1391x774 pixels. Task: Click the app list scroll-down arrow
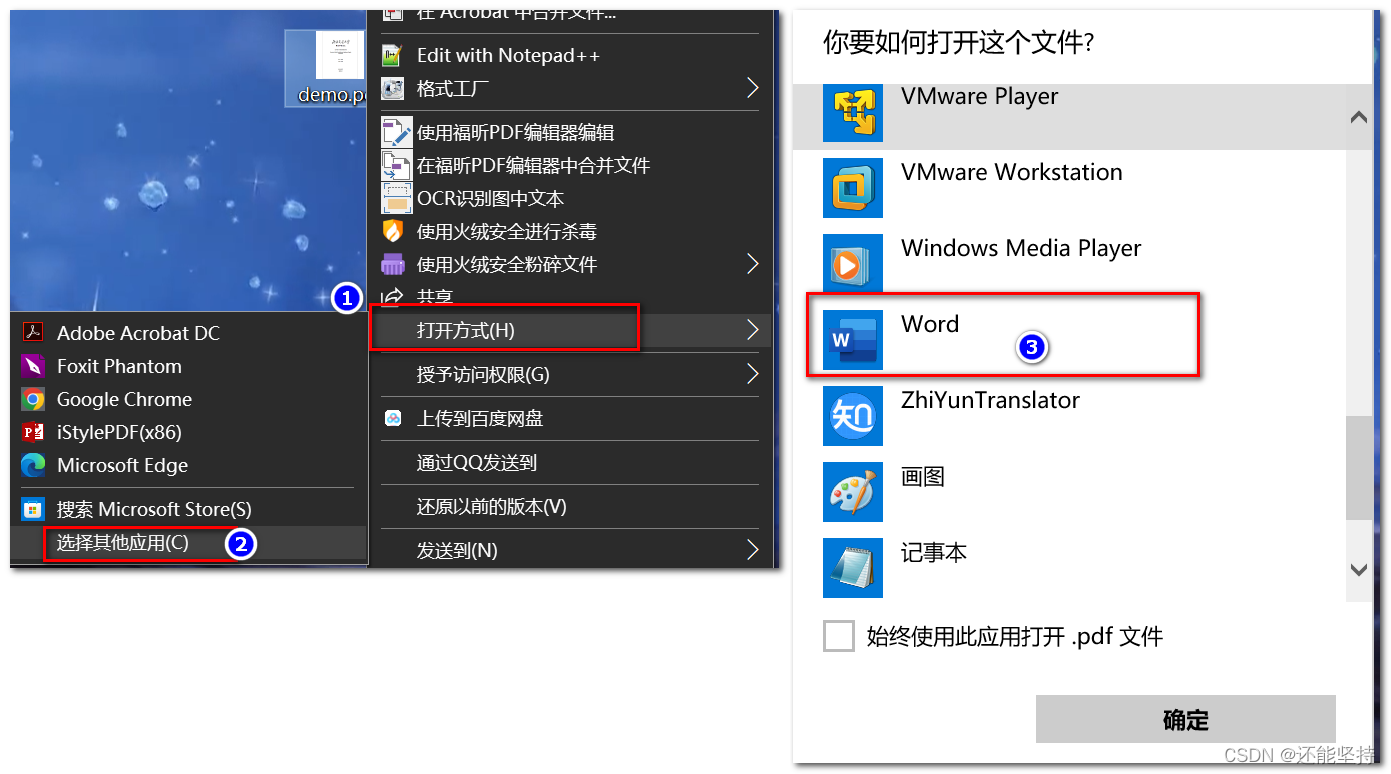coord(1358,570)
